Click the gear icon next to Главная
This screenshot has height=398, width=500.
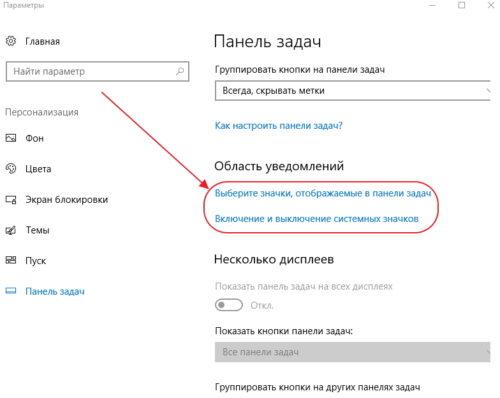11,41
